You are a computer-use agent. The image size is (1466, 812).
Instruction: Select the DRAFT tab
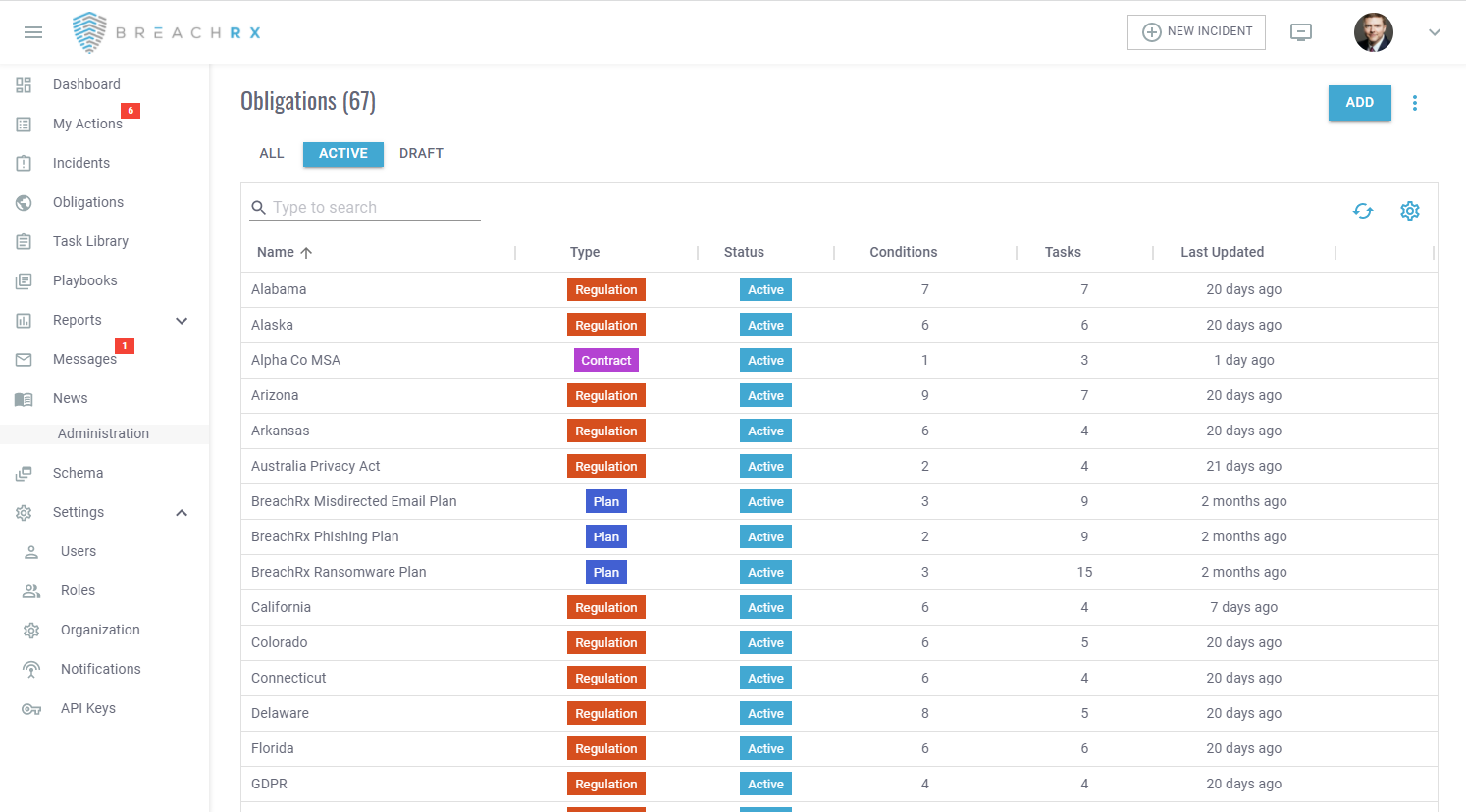tap(421, 153)
